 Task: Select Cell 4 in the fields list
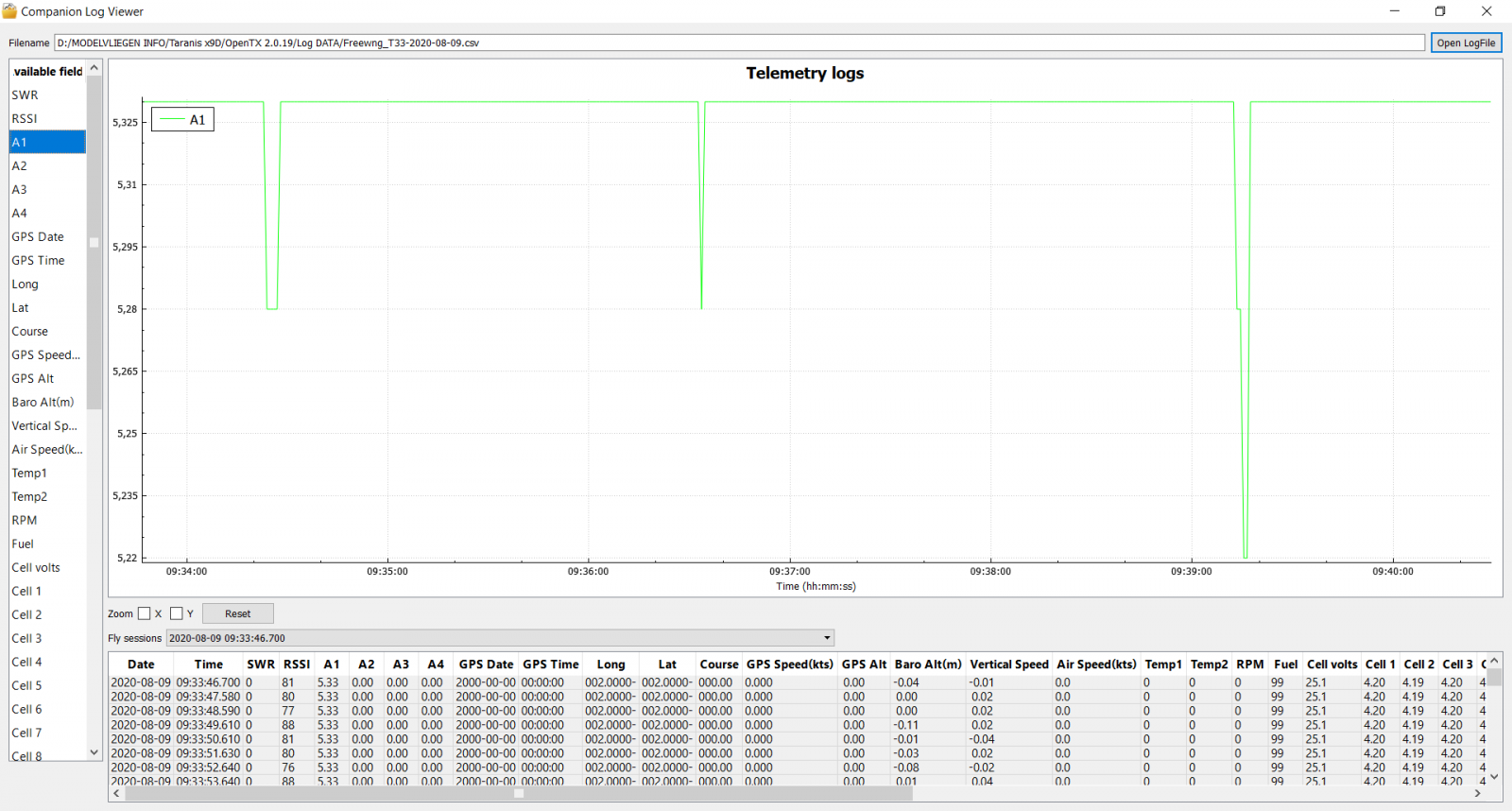coord(47,662)
